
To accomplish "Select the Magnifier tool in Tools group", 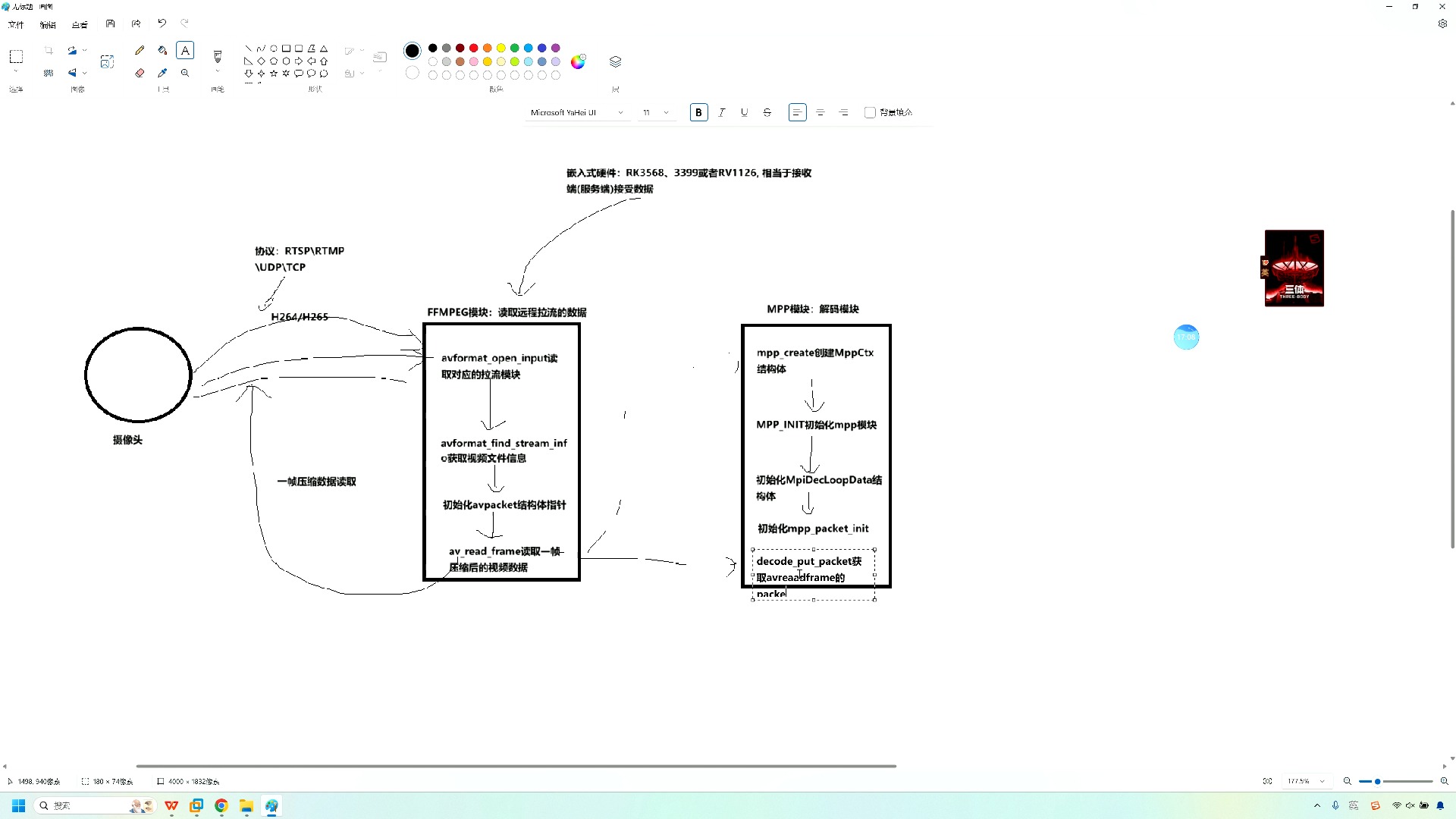I will (185, 73).
